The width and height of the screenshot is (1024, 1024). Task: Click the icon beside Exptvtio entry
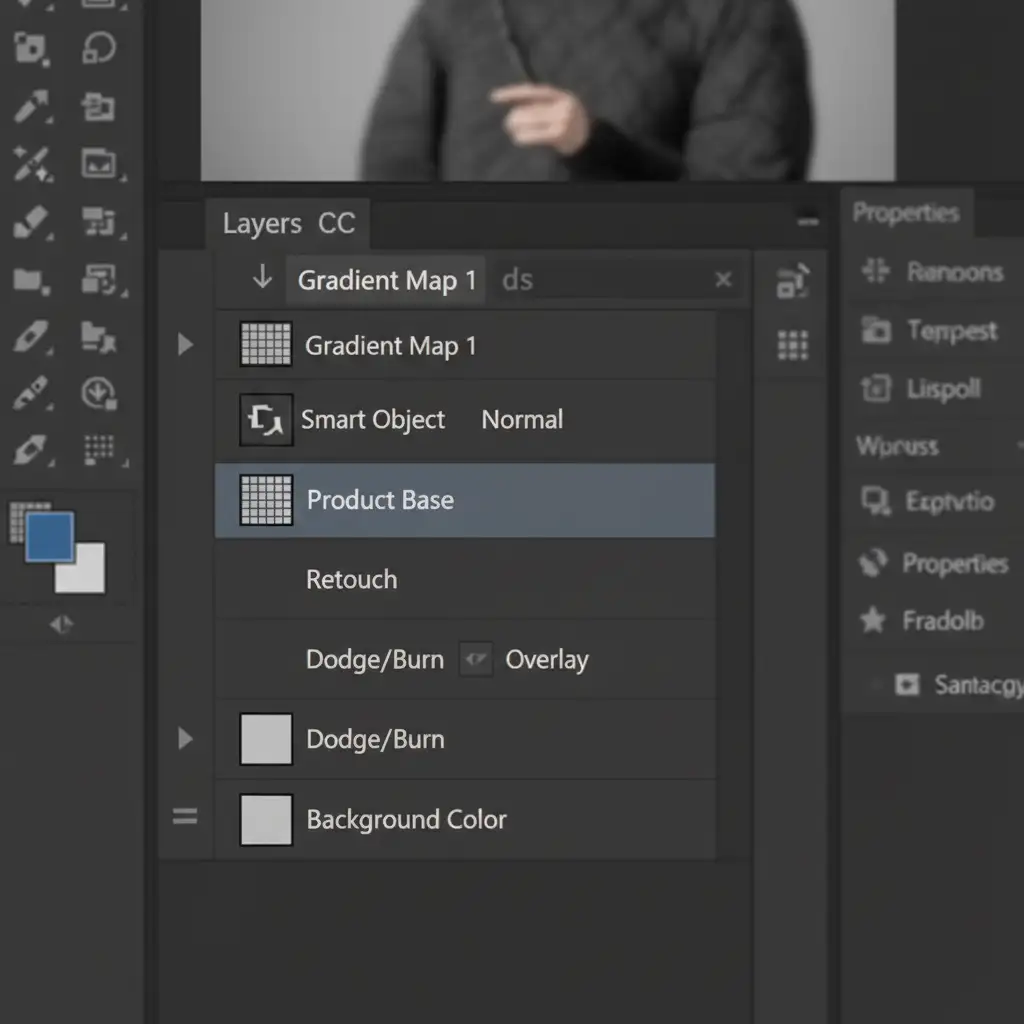pyautogui.click(x=876, y=500)
